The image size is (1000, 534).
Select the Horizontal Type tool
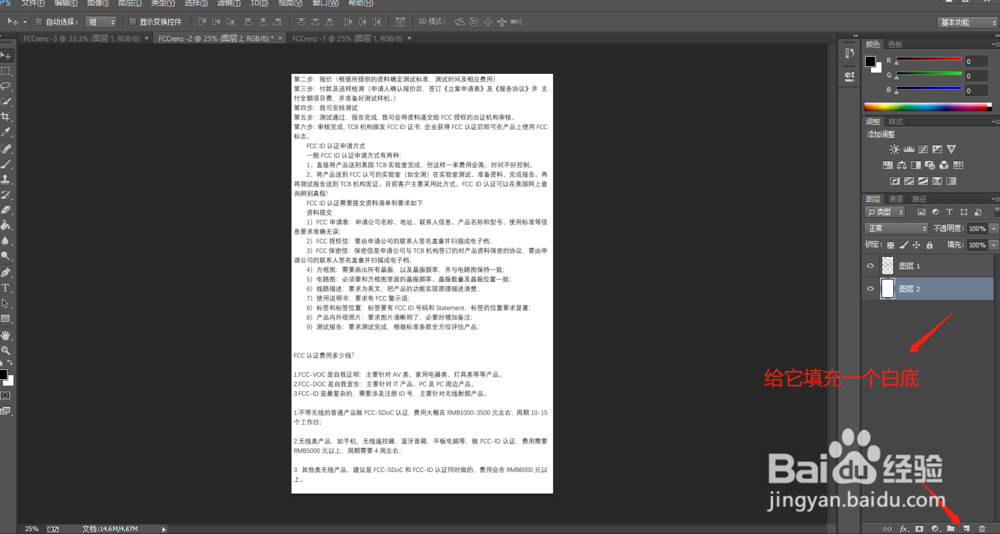pyautogui.click(x=6, y=288)
